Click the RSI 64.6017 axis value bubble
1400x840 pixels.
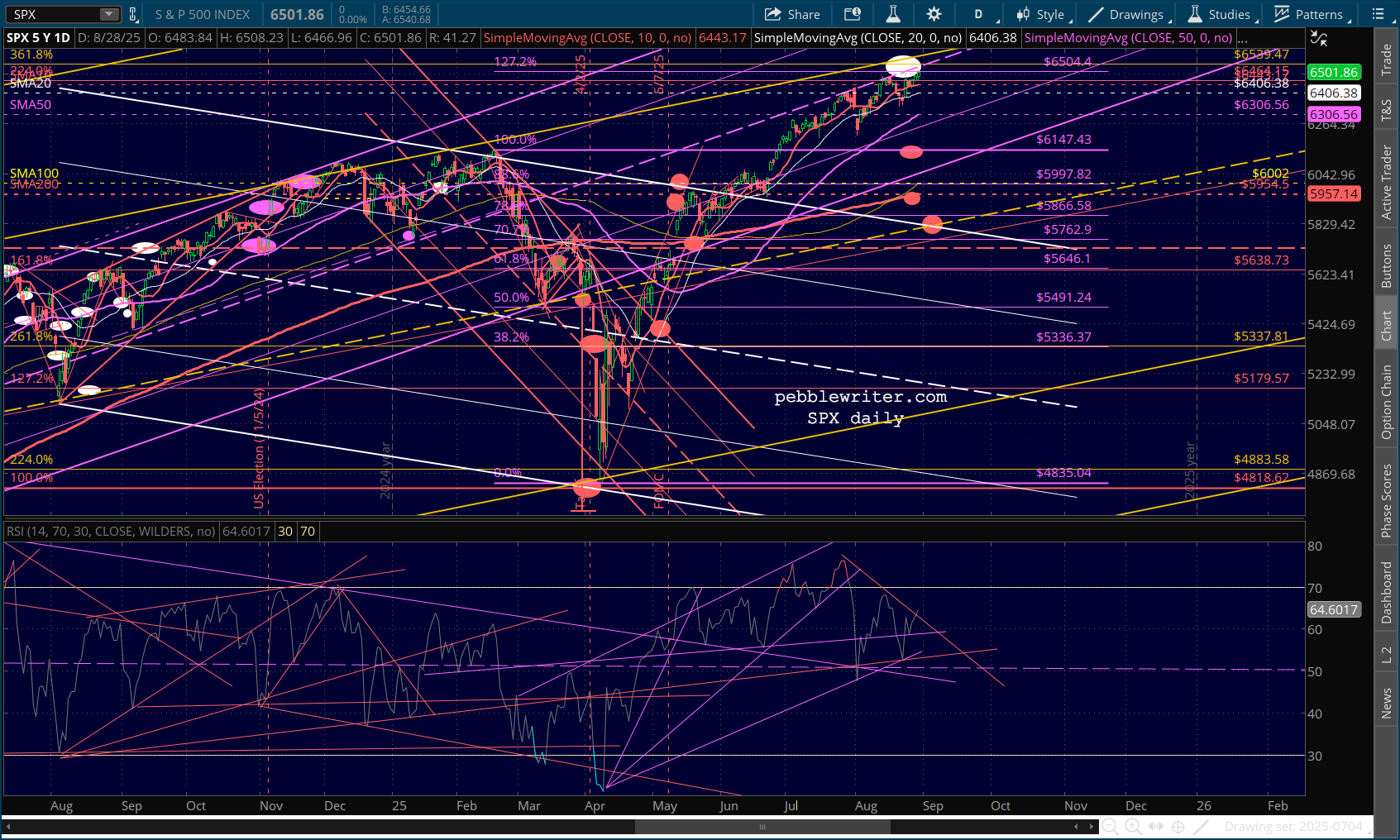[x=1334, y=609]
